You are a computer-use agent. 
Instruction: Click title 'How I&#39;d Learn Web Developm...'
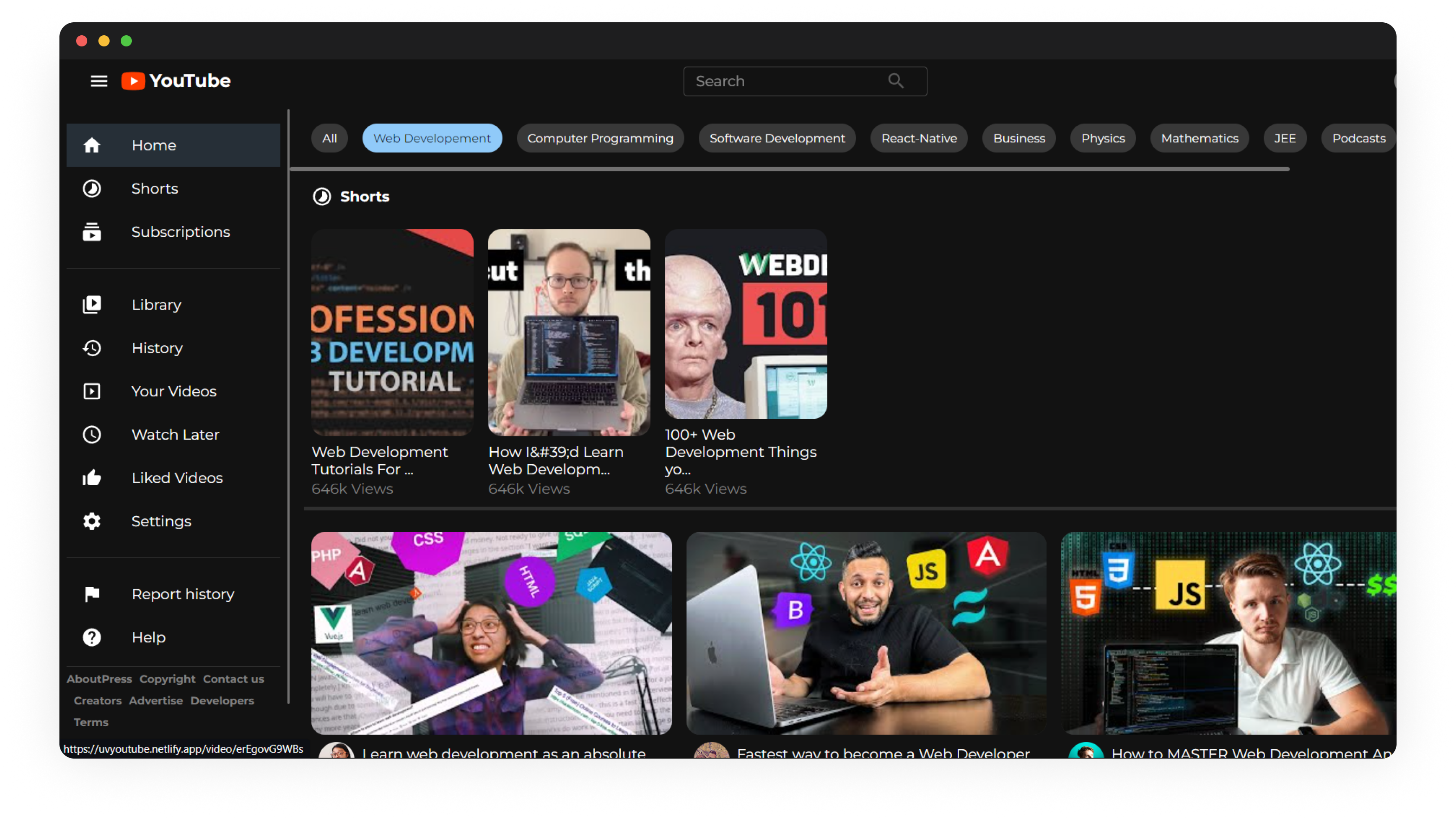click(556, 460)
